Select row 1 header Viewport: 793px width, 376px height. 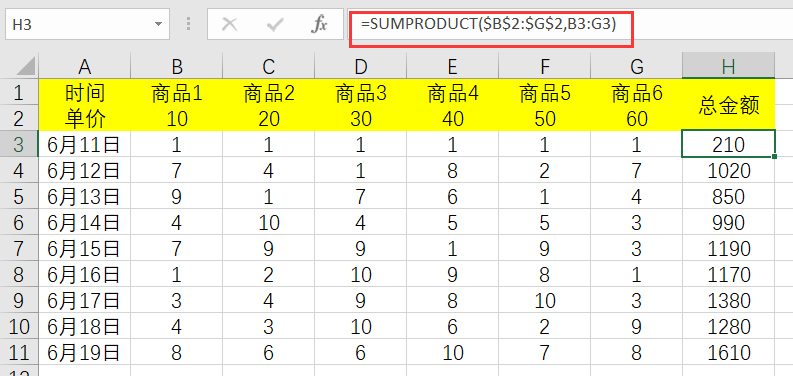pyautogui.click(x=19, y=92)
